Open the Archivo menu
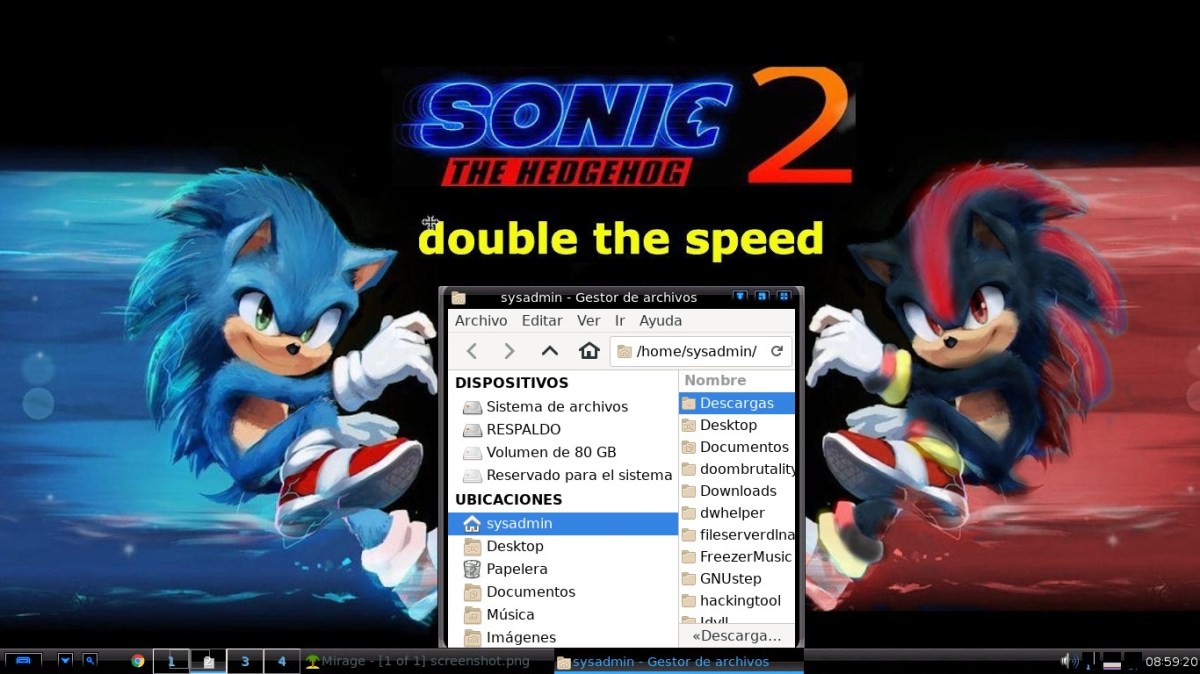This screenshot has height=674, width=1200. pos(481,321)
